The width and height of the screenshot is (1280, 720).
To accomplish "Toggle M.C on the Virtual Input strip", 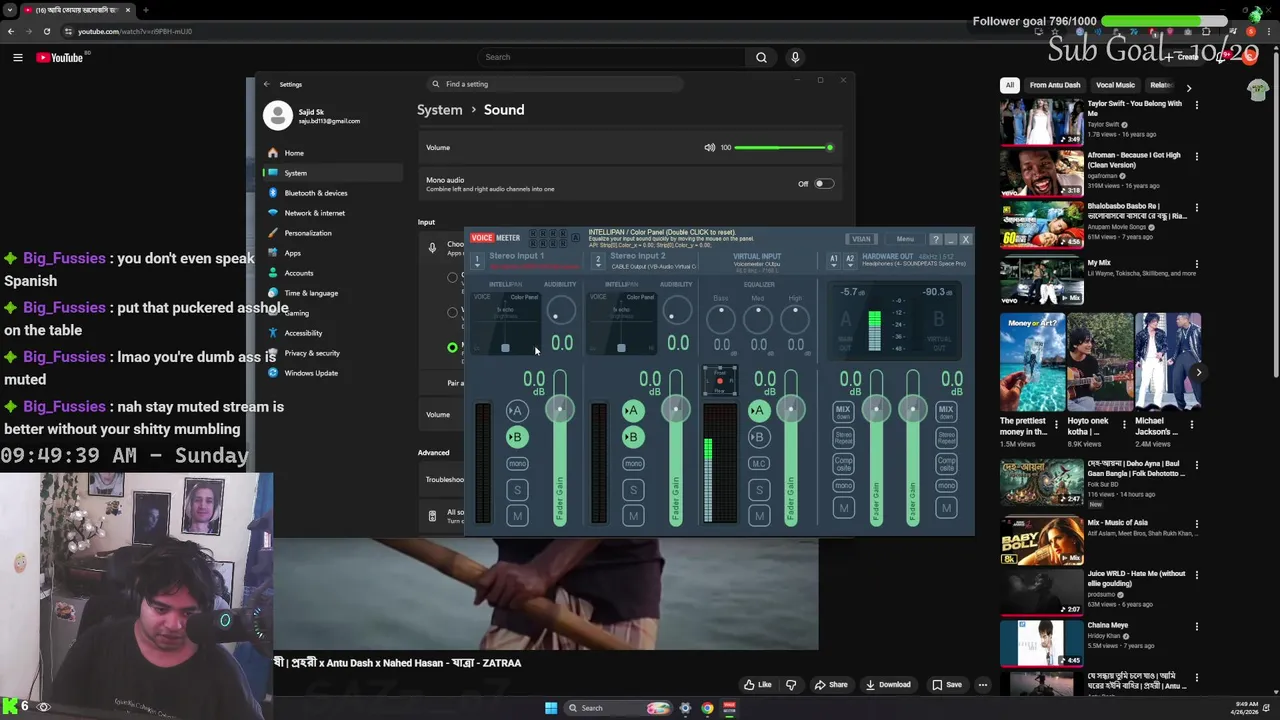I will pos(759,464).
